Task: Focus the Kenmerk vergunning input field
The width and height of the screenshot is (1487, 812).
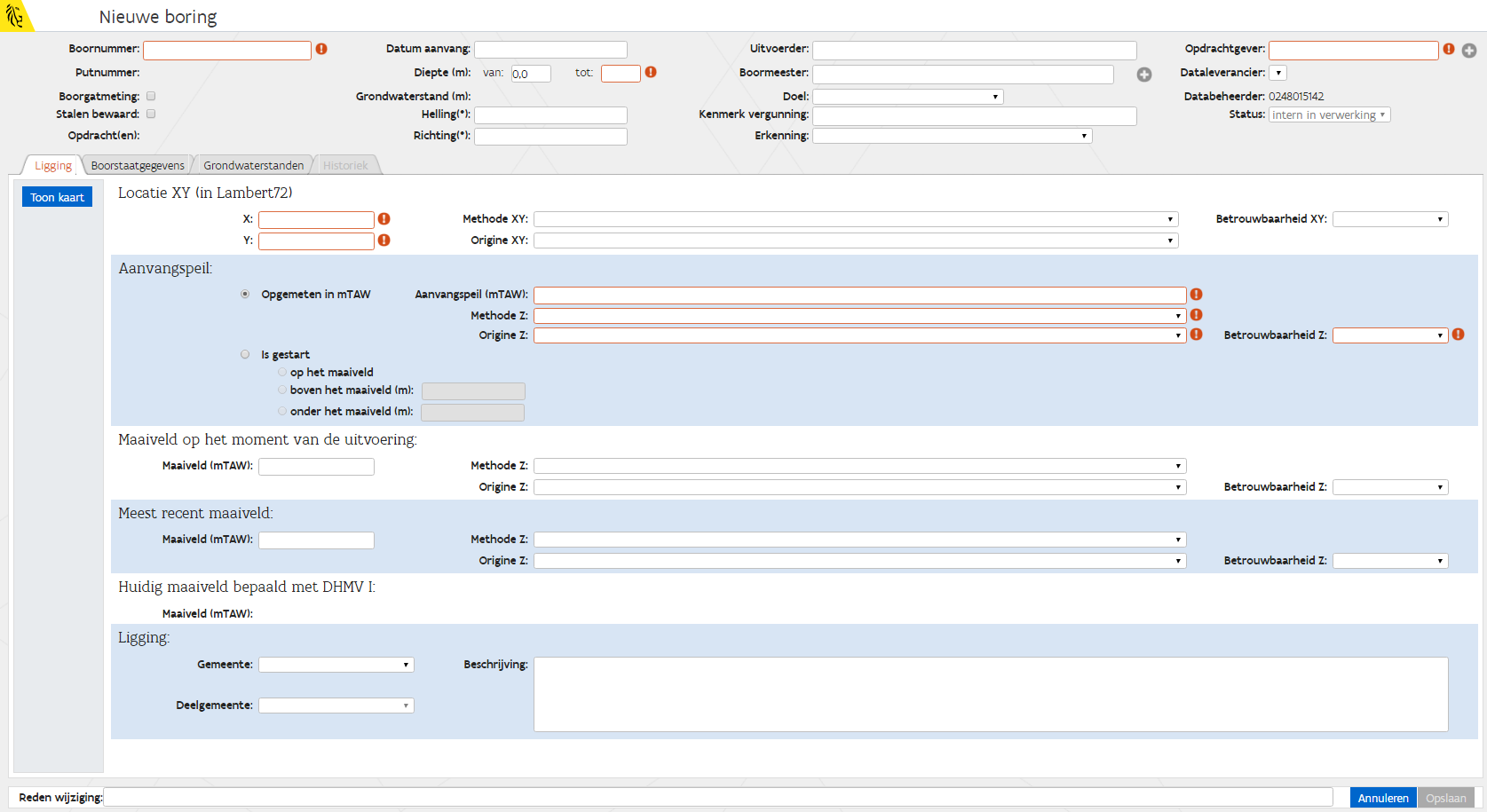Action: (x=975, y=116)
